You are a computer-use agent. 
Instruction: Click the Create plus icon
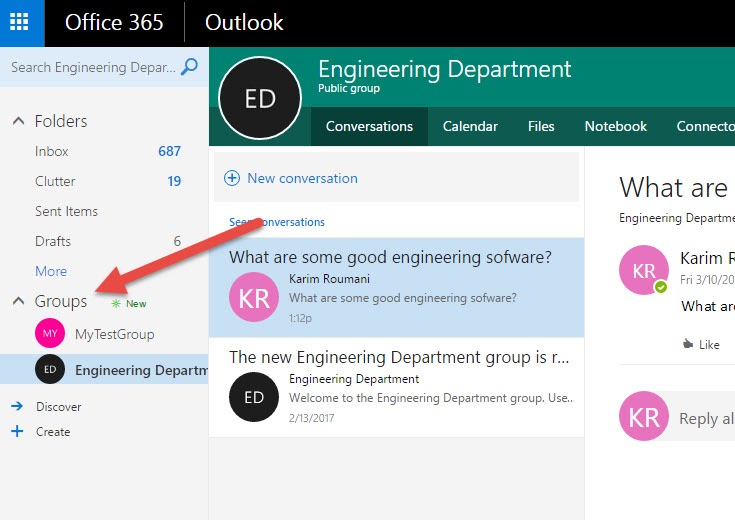tap(17, 431)
